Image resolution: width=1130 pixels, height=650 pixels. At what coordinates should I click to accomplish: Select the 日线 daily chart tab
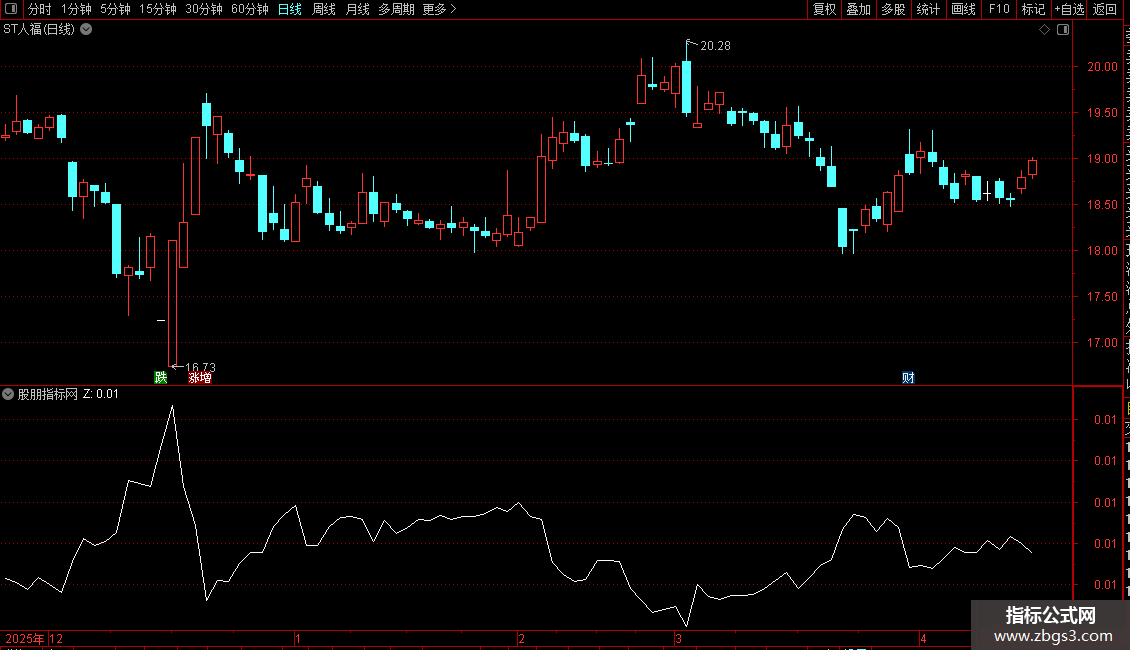[290, 9]
